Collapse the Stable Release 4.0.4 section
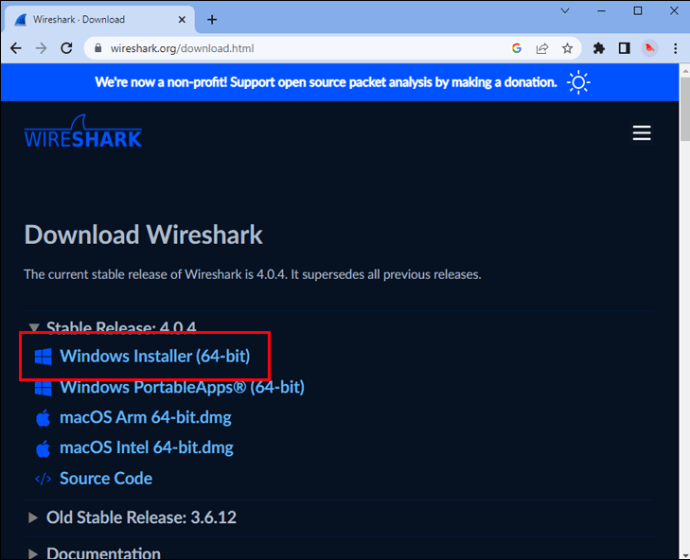This screenshot has height=560, width=690. [x=34, y=327]
